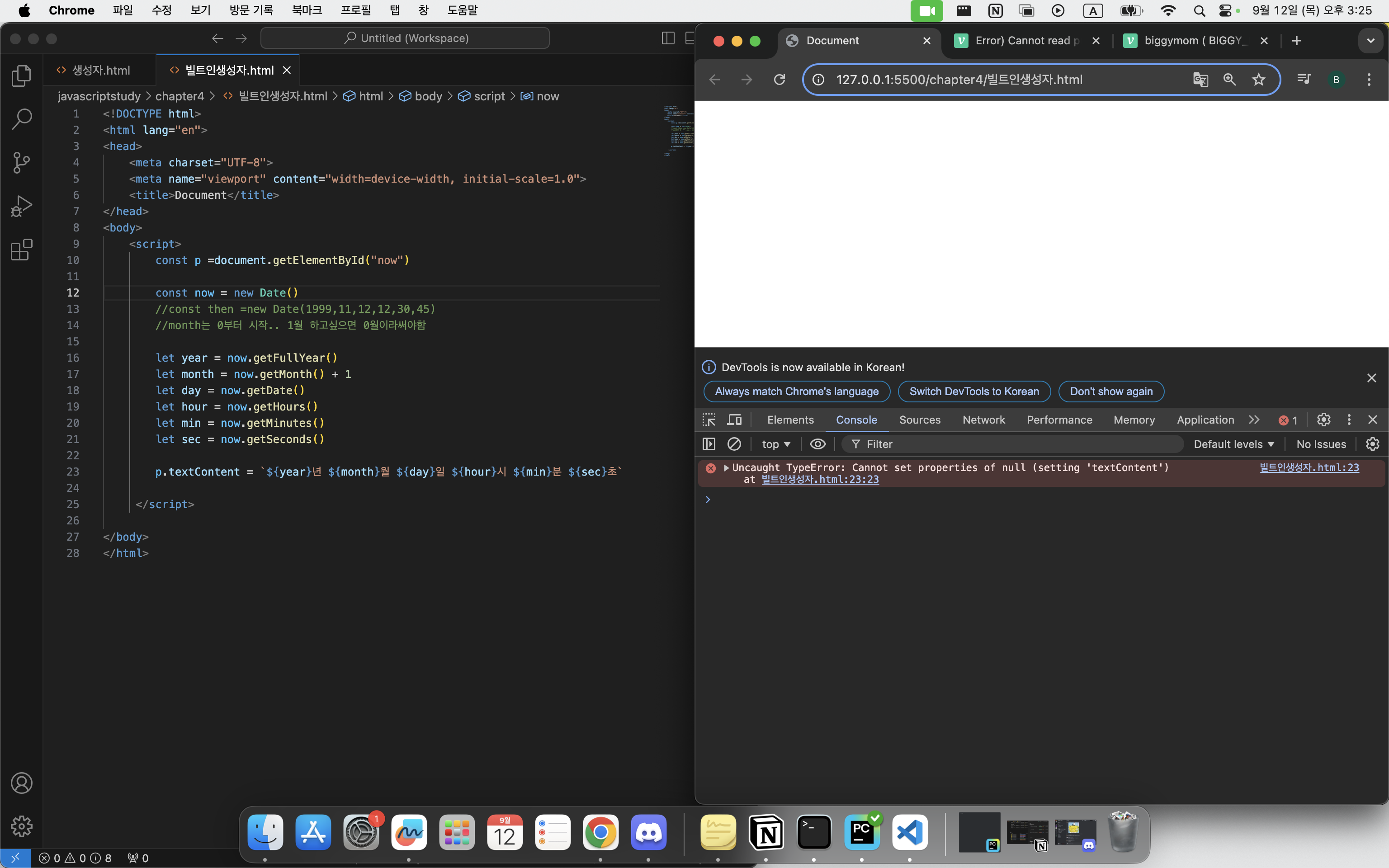Bookmark this page with the star icon
Viewport: 1389px width, 868px height.
point(1258,79)
